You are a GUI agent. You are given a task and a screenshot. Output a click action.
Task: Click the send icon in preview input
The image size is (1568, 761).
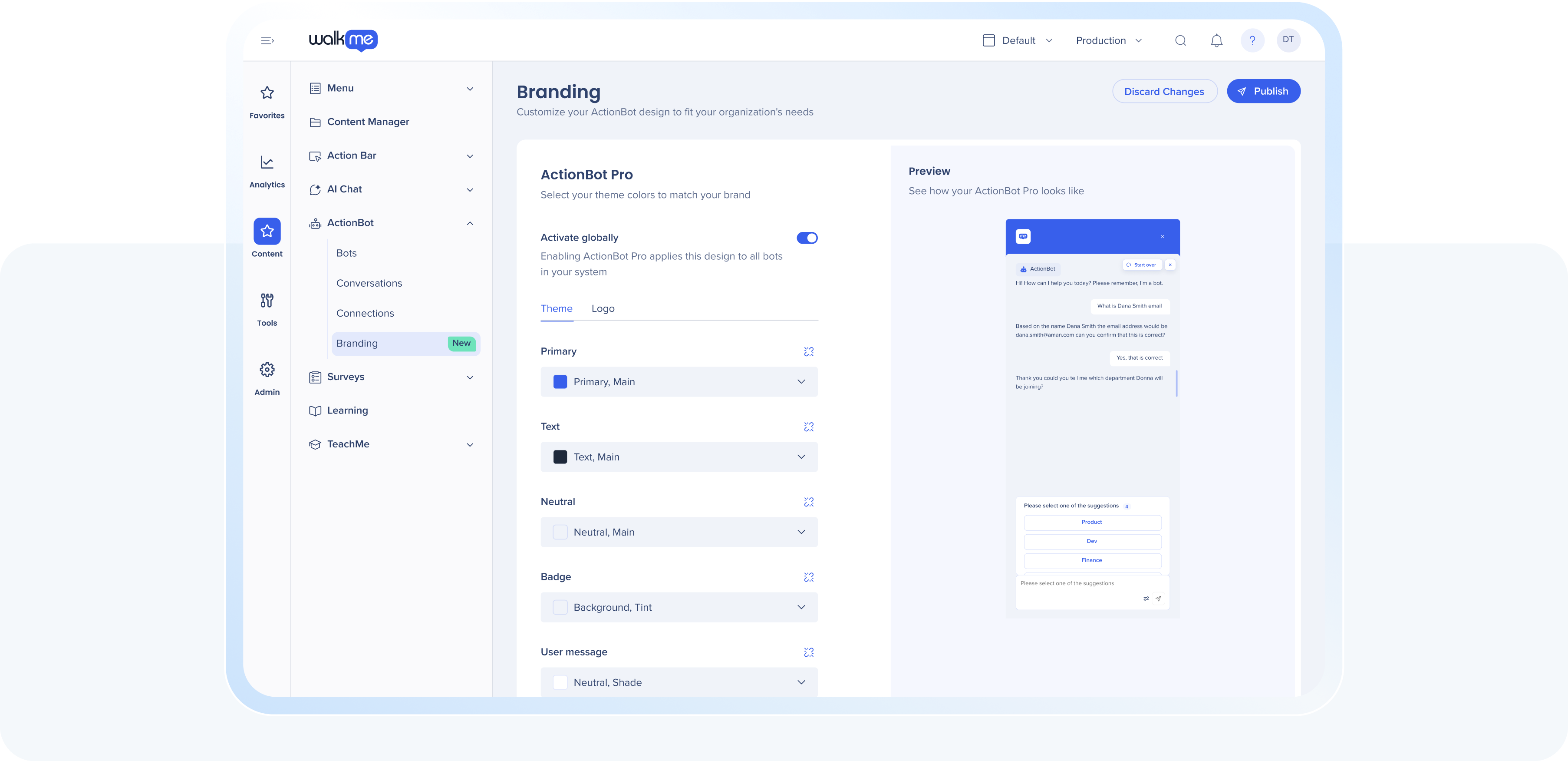click(1158, 599)
